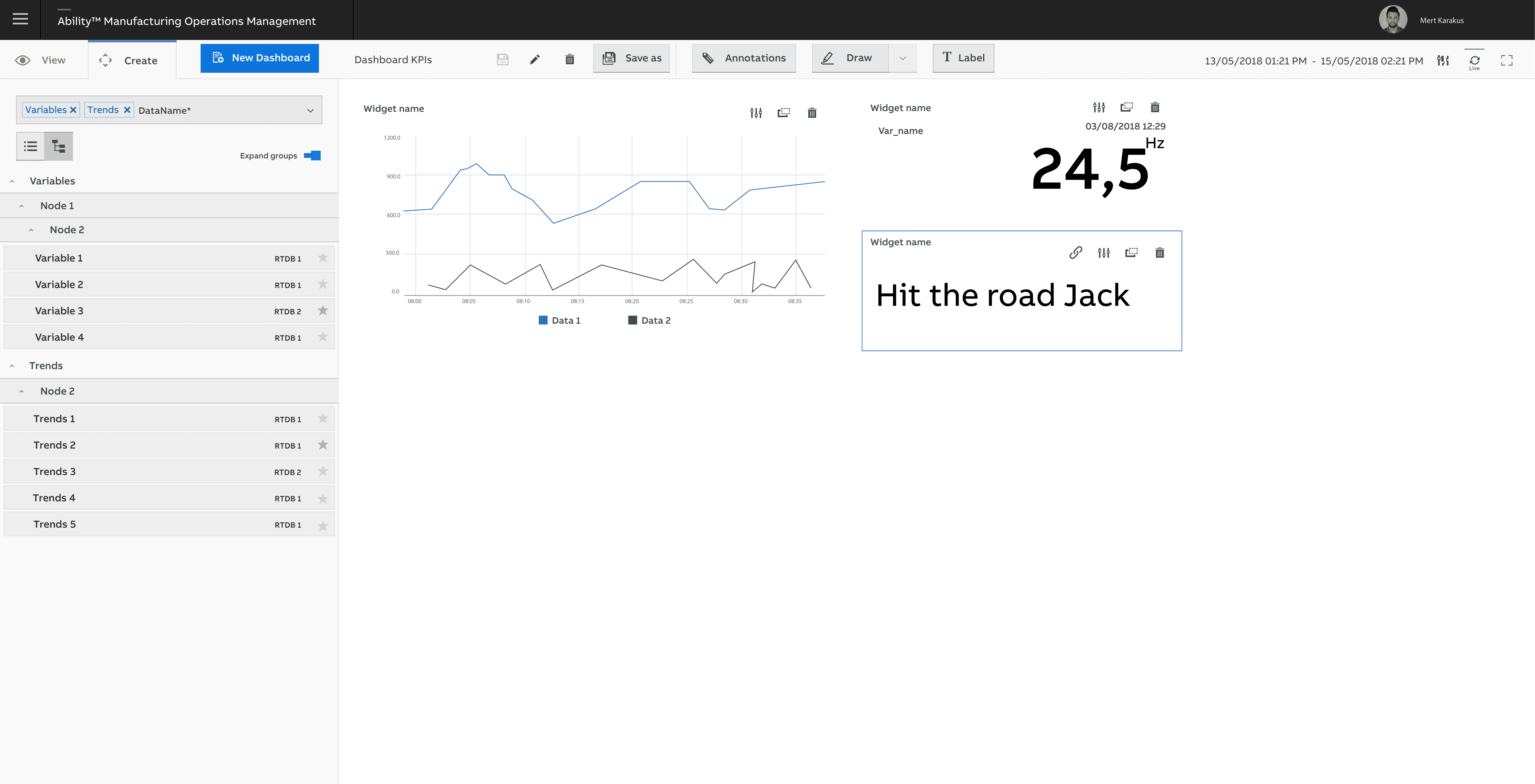Switch to tree view icon
This screenshot has width=1535, height=784.
click(x=58, y=146)
